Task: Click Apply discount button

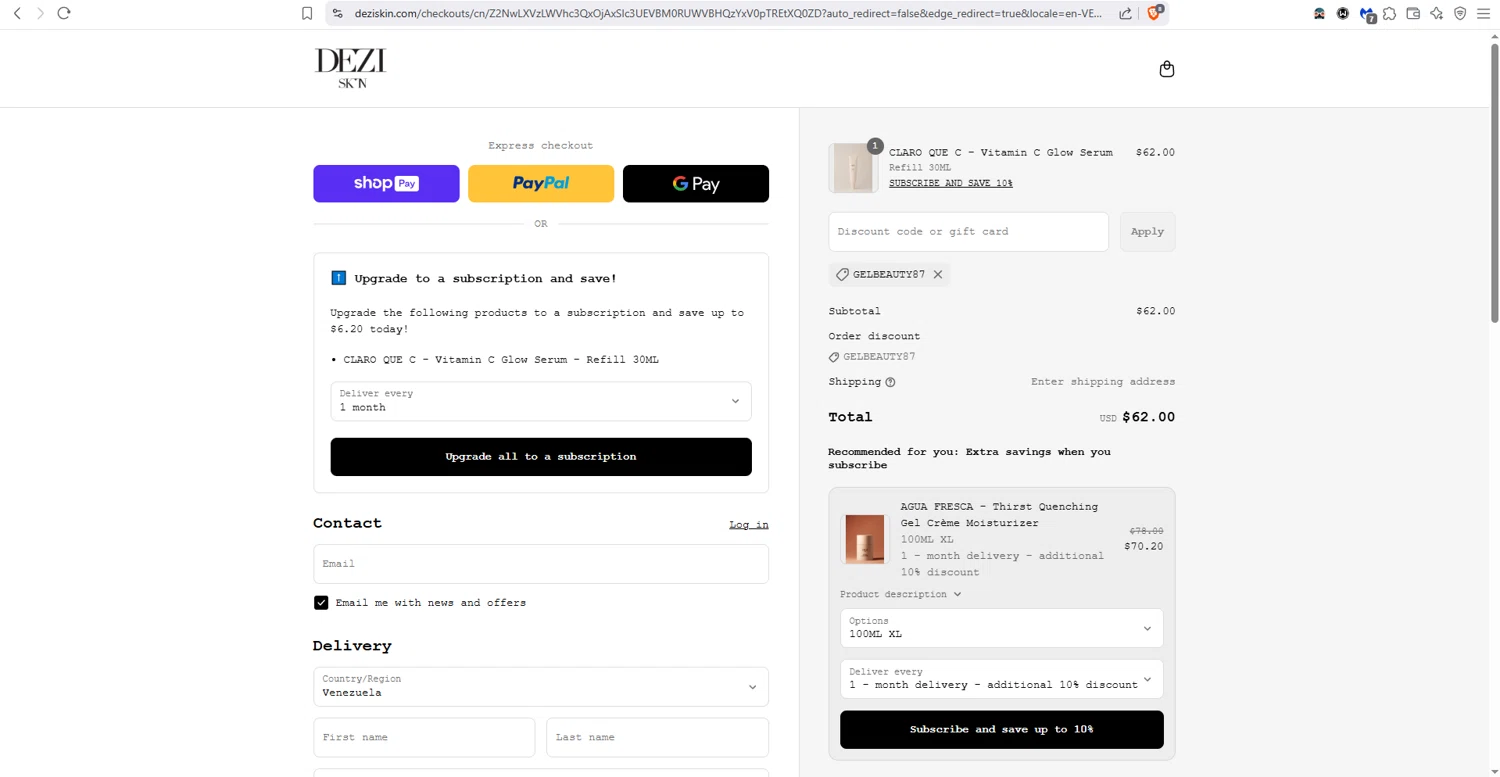Action: point(1147,232)
